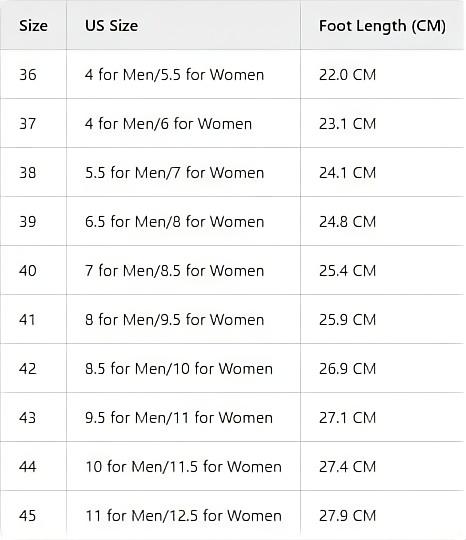The width and height of the screenshot is (466, 540).
Task: Click the Foot Length (CM) header
Action: (x=382, y=25)
